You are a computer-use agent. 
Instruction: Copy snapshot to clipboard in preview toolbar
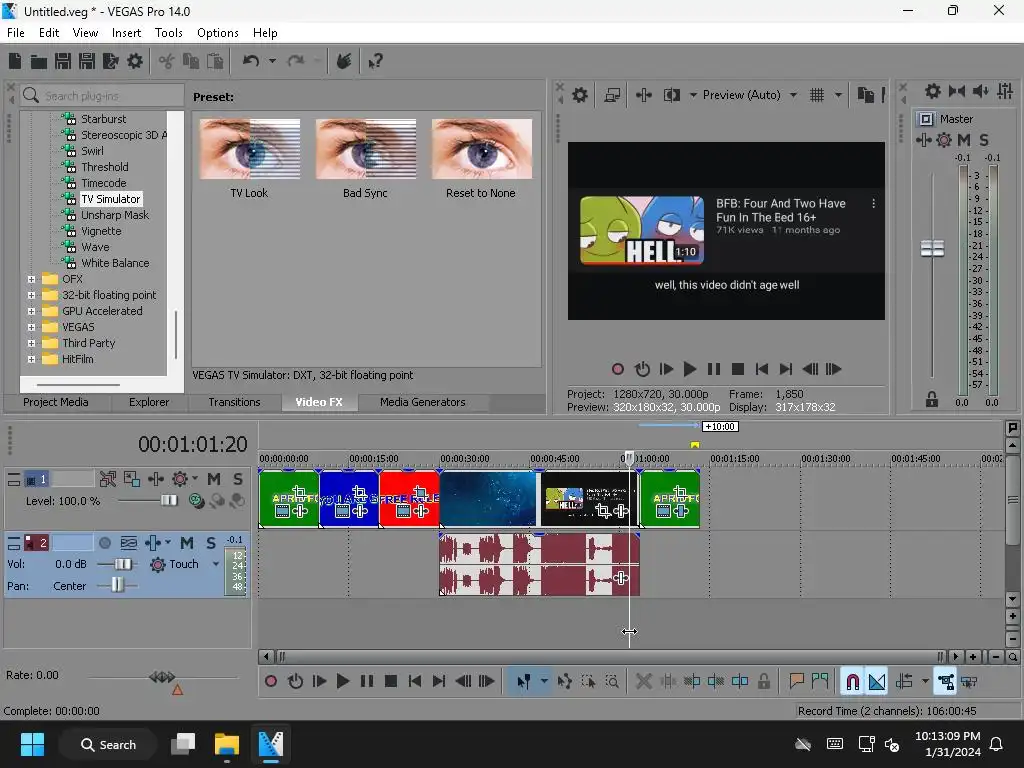pos(866,95)
